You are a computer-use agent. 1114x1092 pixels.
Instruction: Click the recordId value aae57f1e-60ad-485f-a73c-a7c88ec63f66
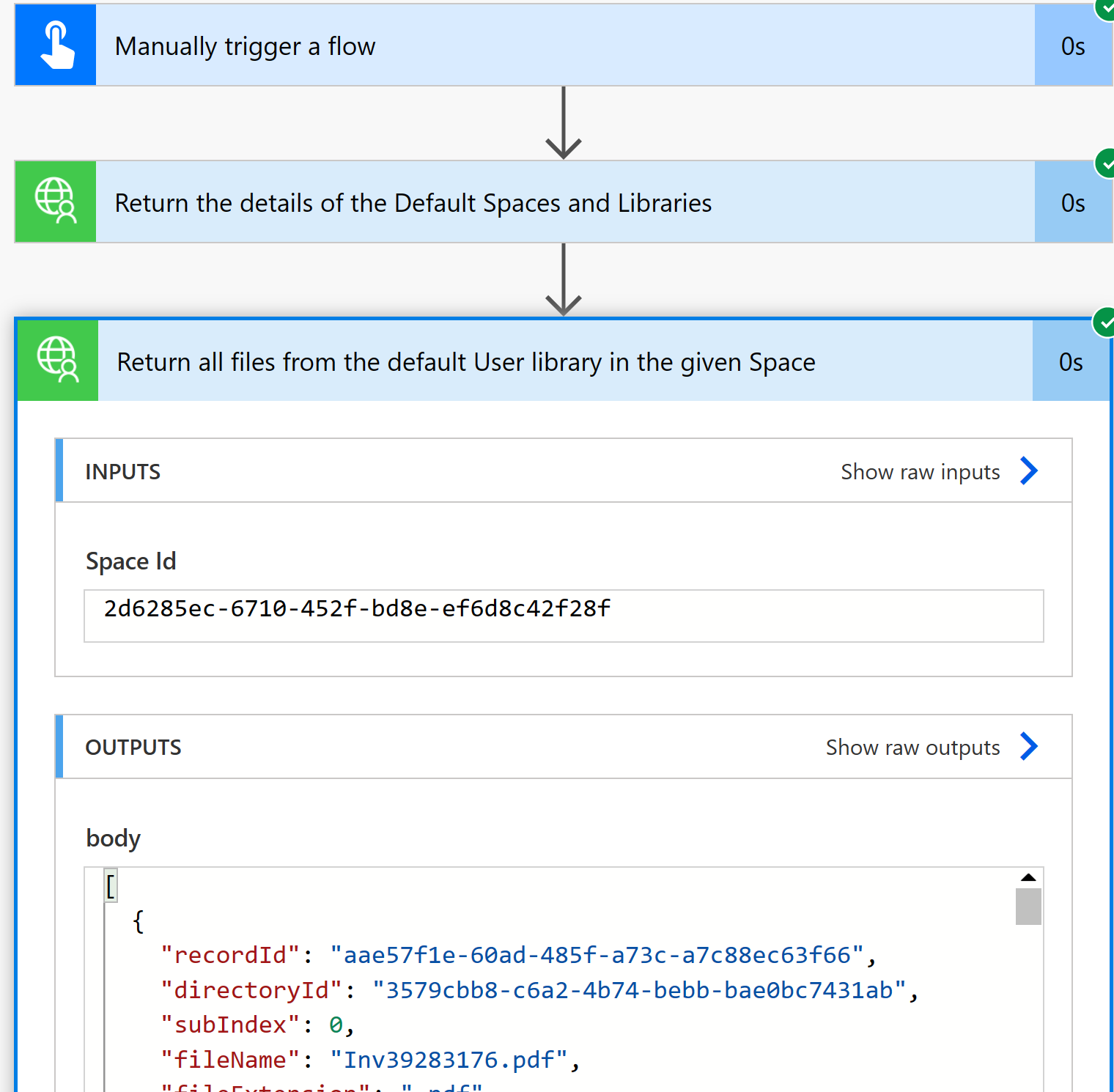(x=597, y=955)
